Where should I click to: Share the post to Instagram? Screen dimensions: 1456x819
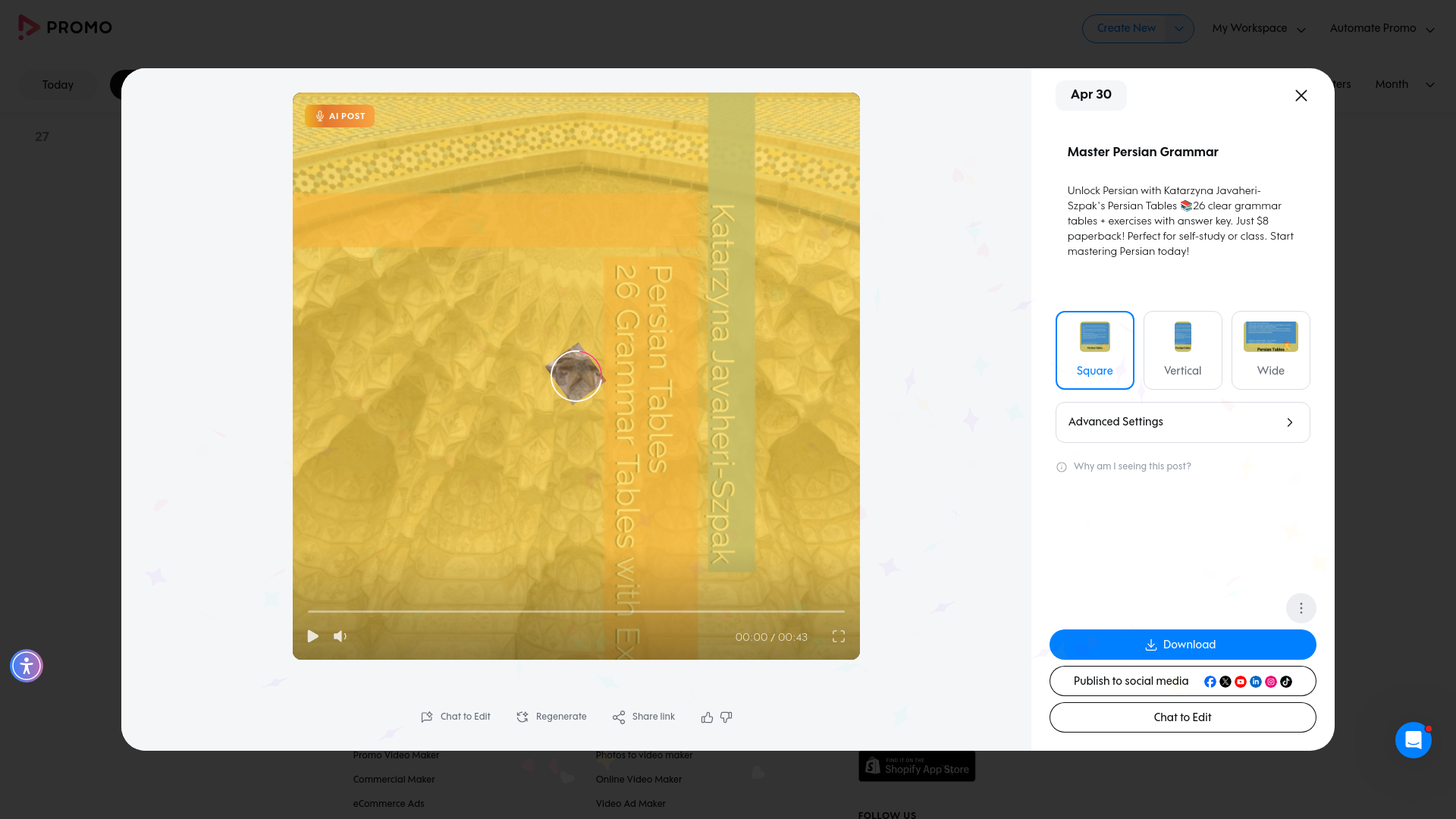tap(1270, 681)
